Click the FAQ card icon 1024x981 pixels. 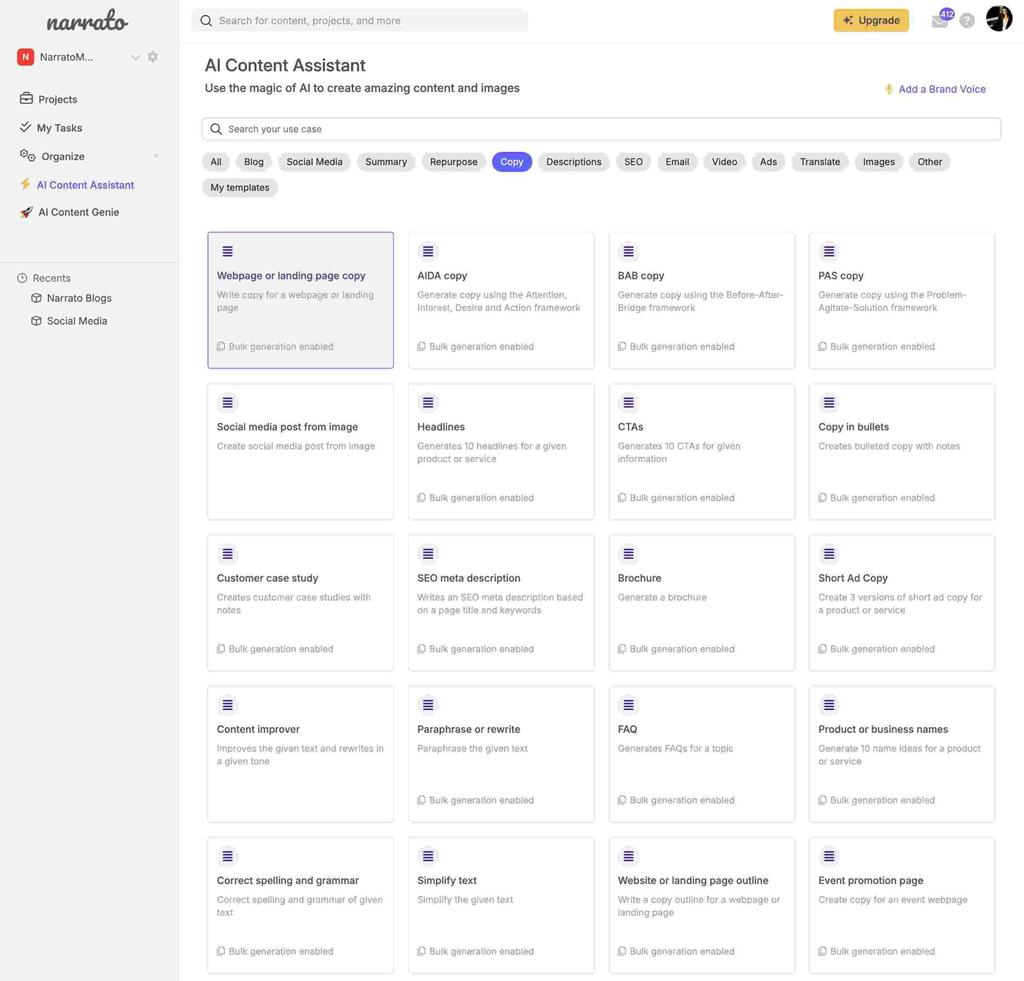coord(628,705)
